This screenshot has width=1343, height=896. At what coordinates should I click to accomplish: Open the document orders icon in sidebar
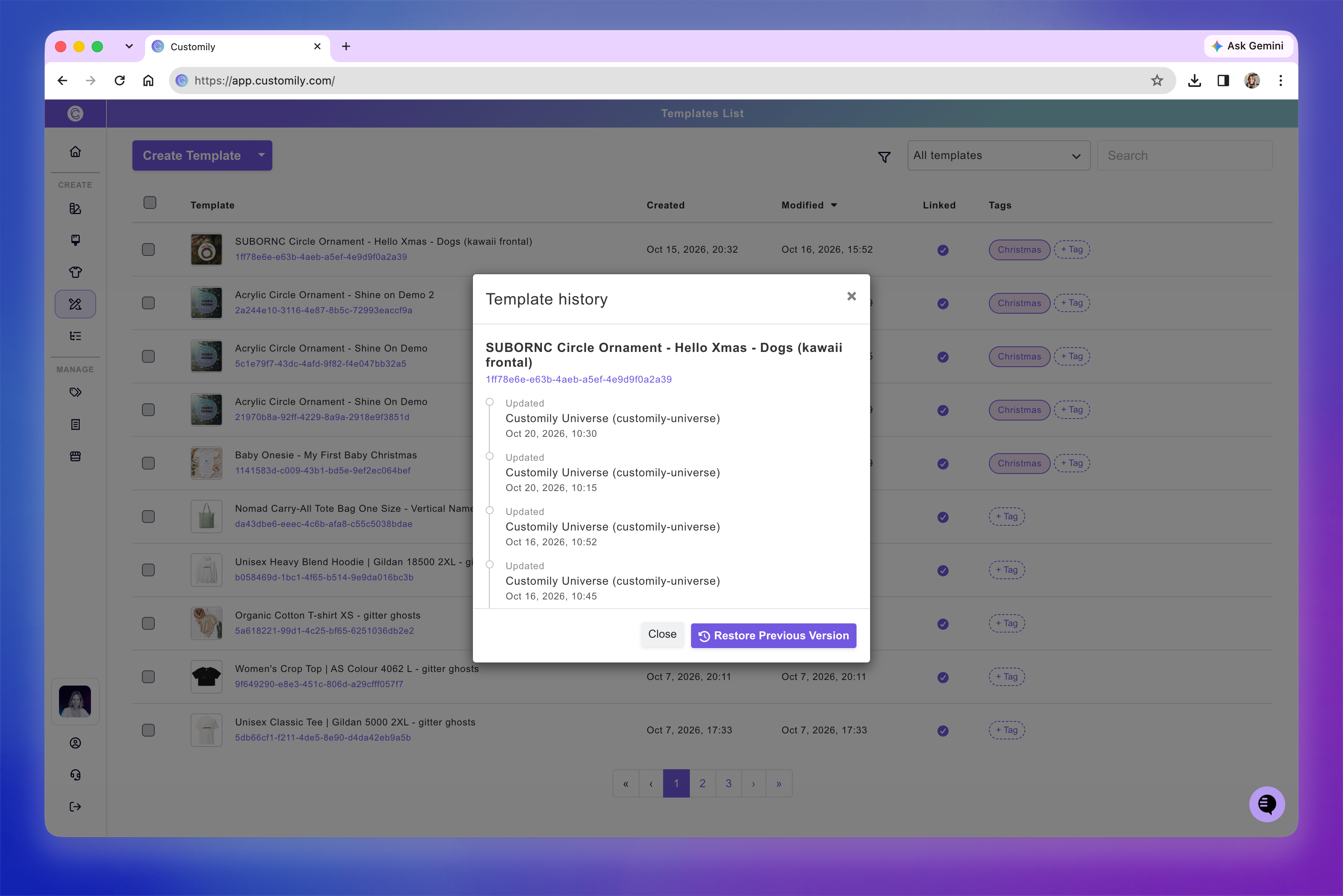click(x=75, y=424)
